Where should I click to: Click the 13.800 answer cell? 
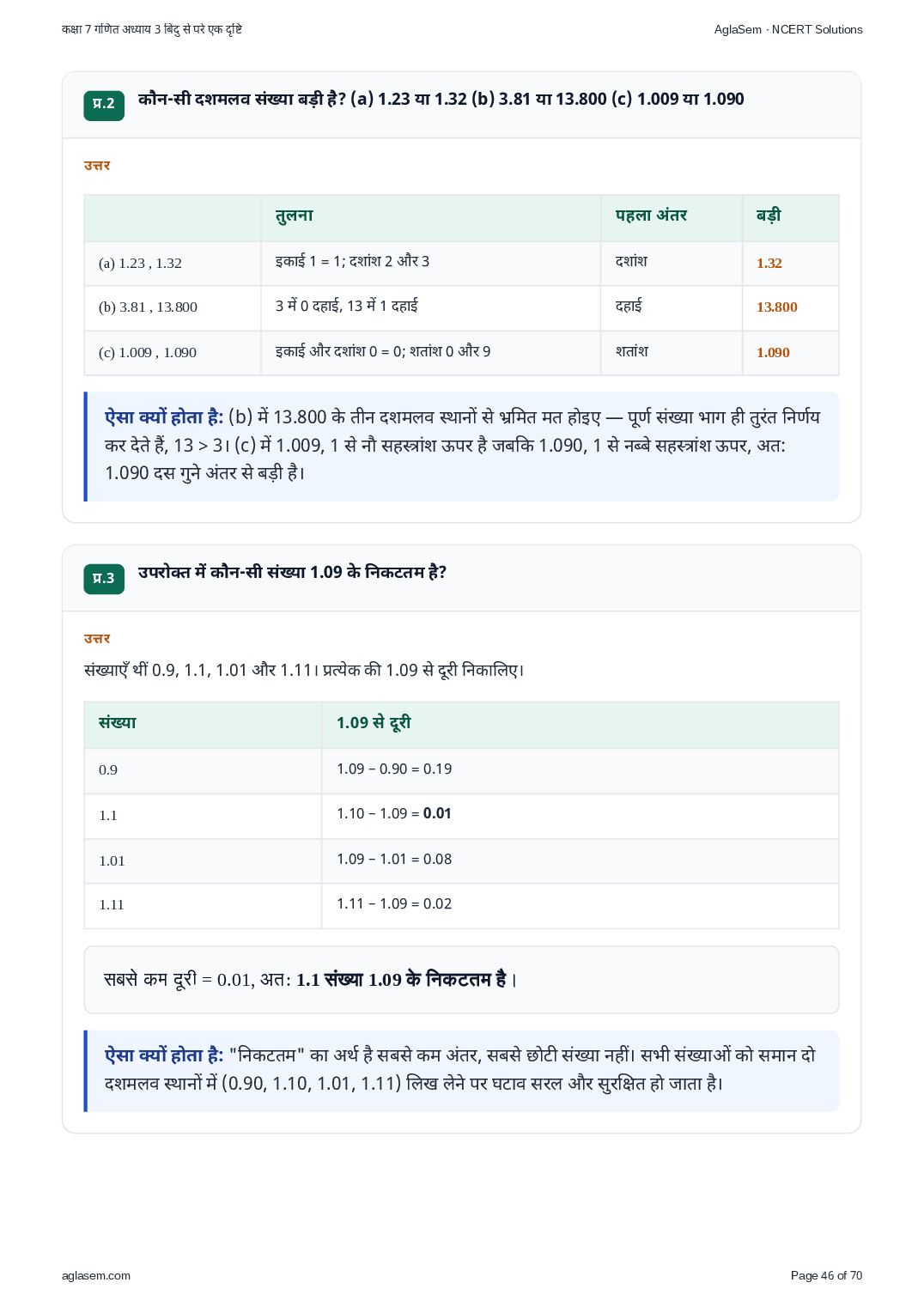pyautogui.click(x=790, y=307)
